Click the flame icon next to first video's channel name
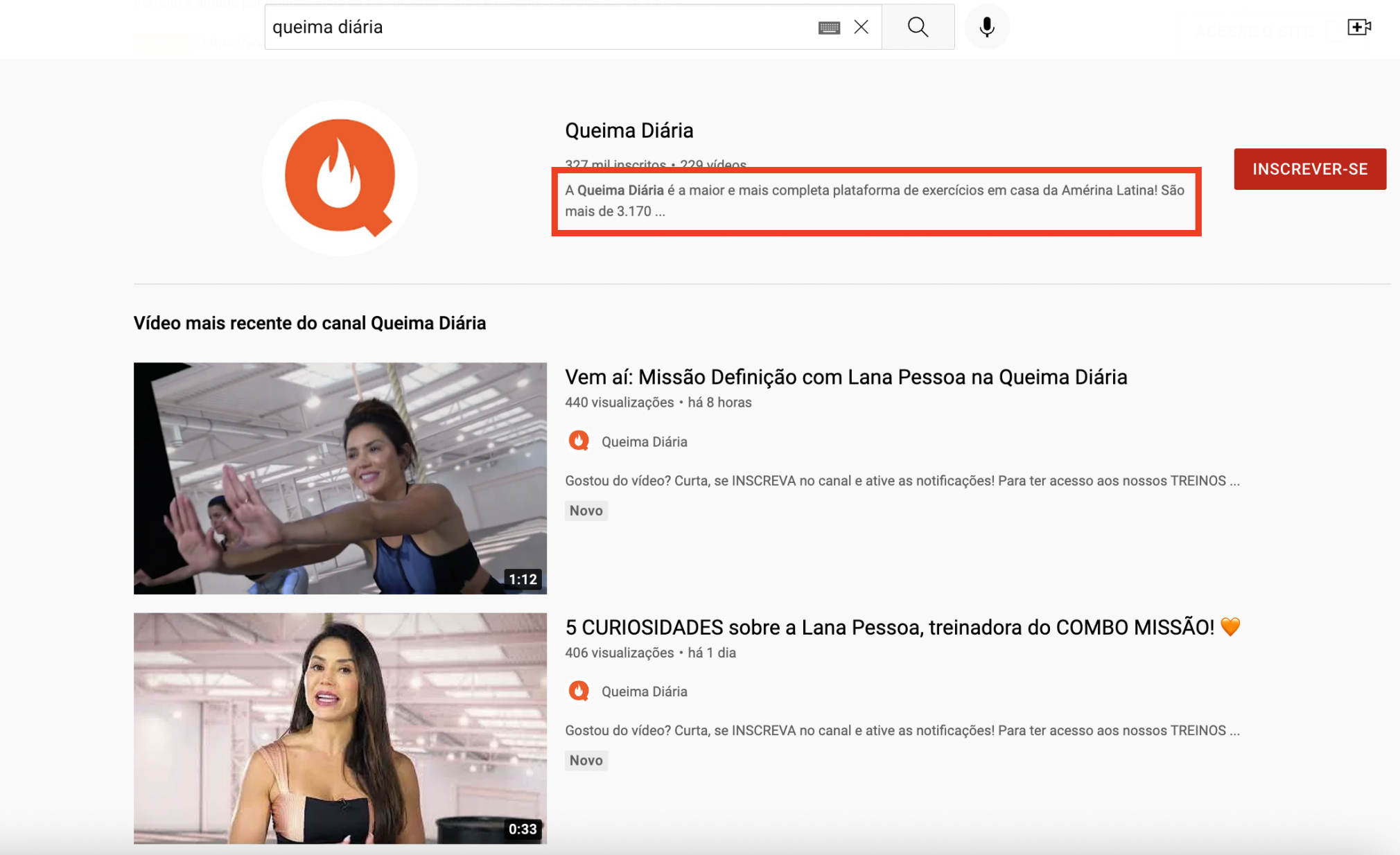The width and height of the screenshot is (1400, 855). [579, 440]
